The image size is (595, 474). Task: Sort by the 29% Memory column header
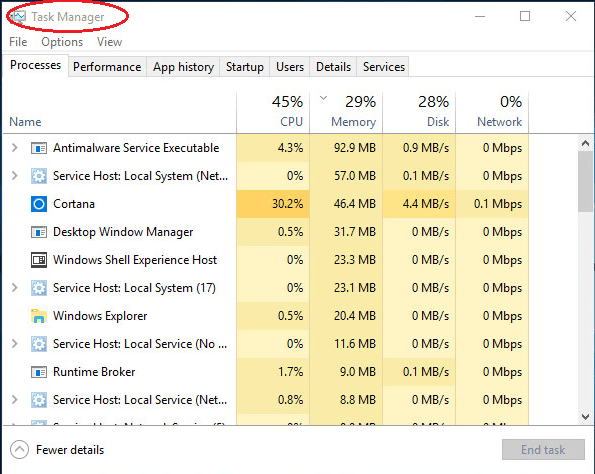point(346,113)
